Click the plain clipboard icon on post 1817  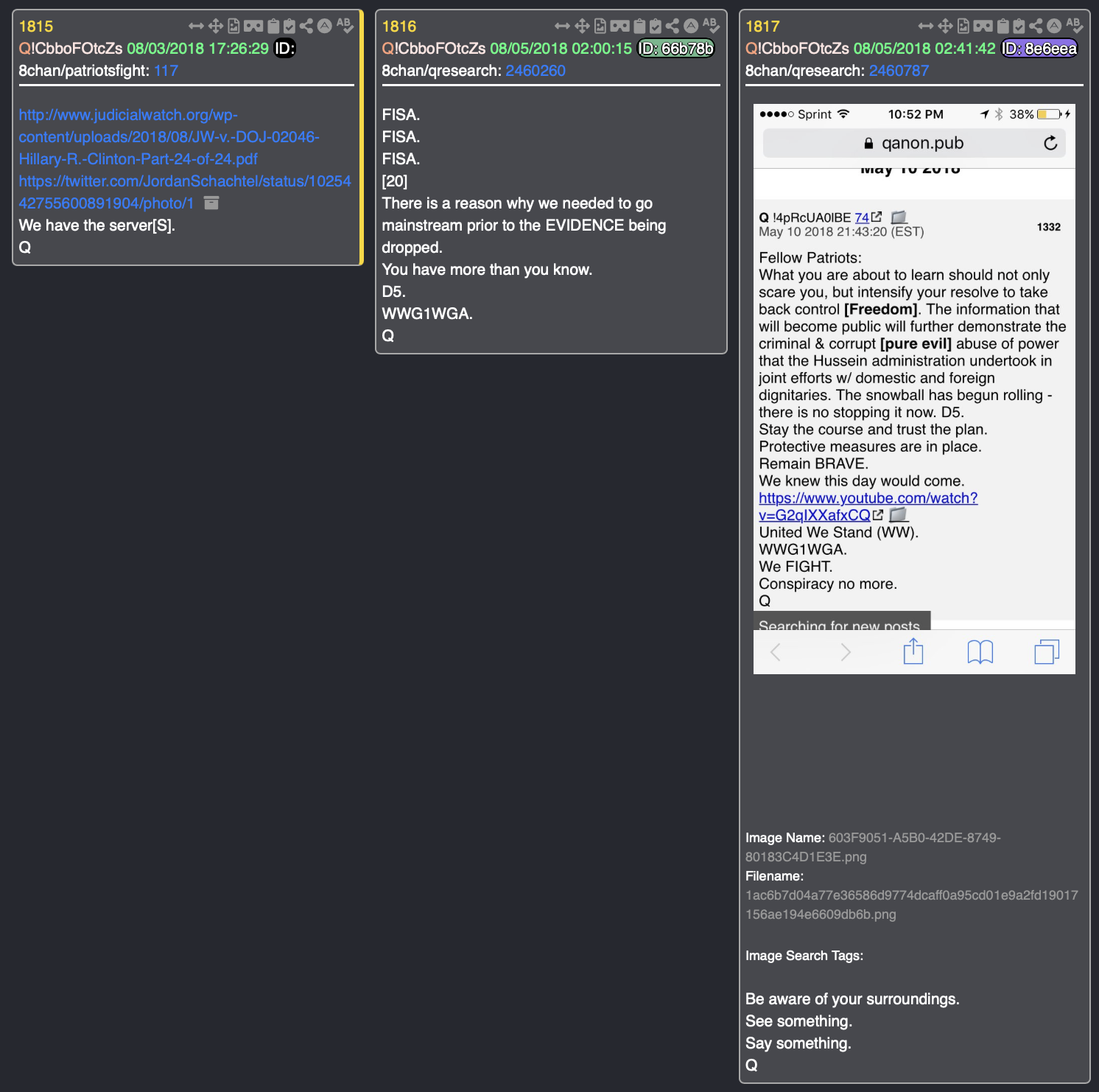click(1003, 27)
